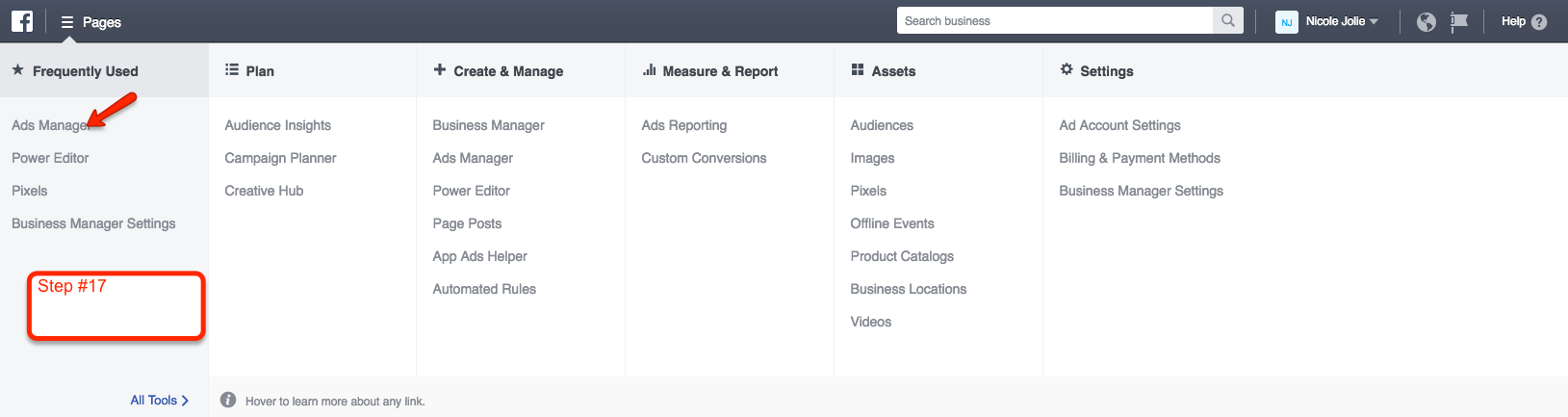Open Custom Conversions

point(705,158)
